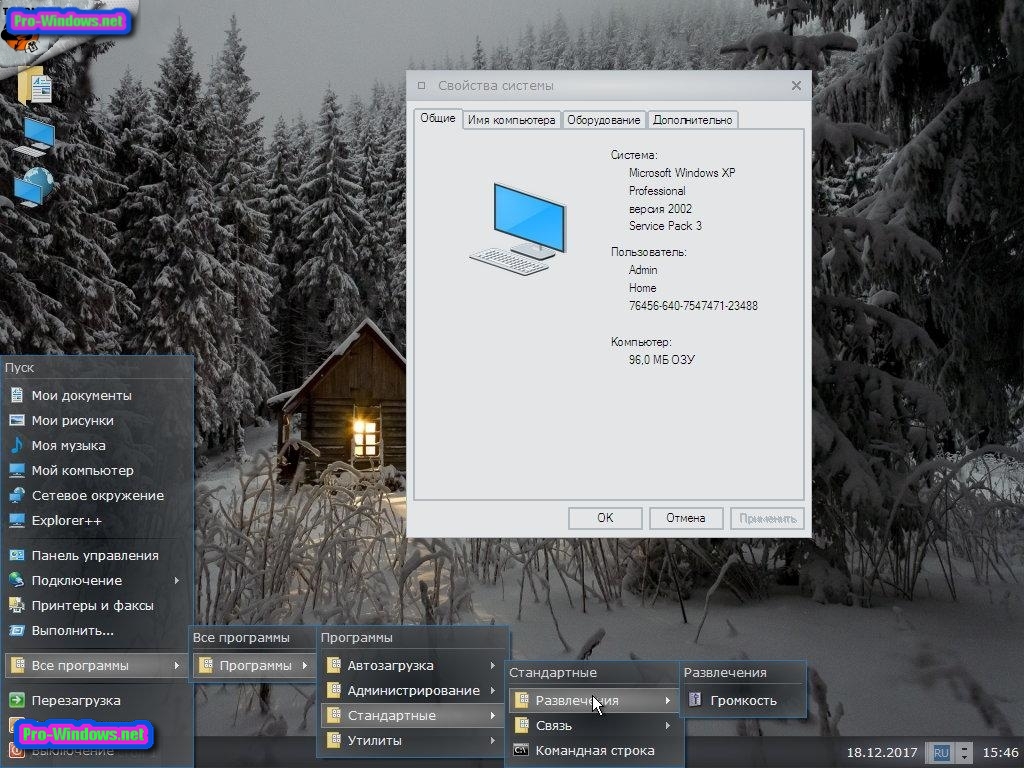Click the Моя музыка note icon
The width and height of the screenshot is (1024, 768).
point(17,445)
